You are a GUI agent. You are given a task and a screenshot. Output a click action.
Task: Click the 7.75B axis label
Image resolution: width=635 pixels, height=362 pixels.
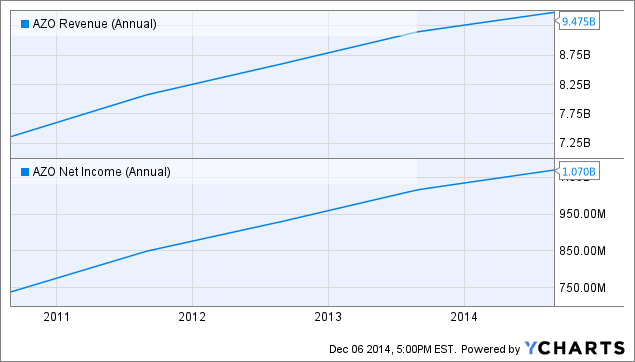(575, 114)
